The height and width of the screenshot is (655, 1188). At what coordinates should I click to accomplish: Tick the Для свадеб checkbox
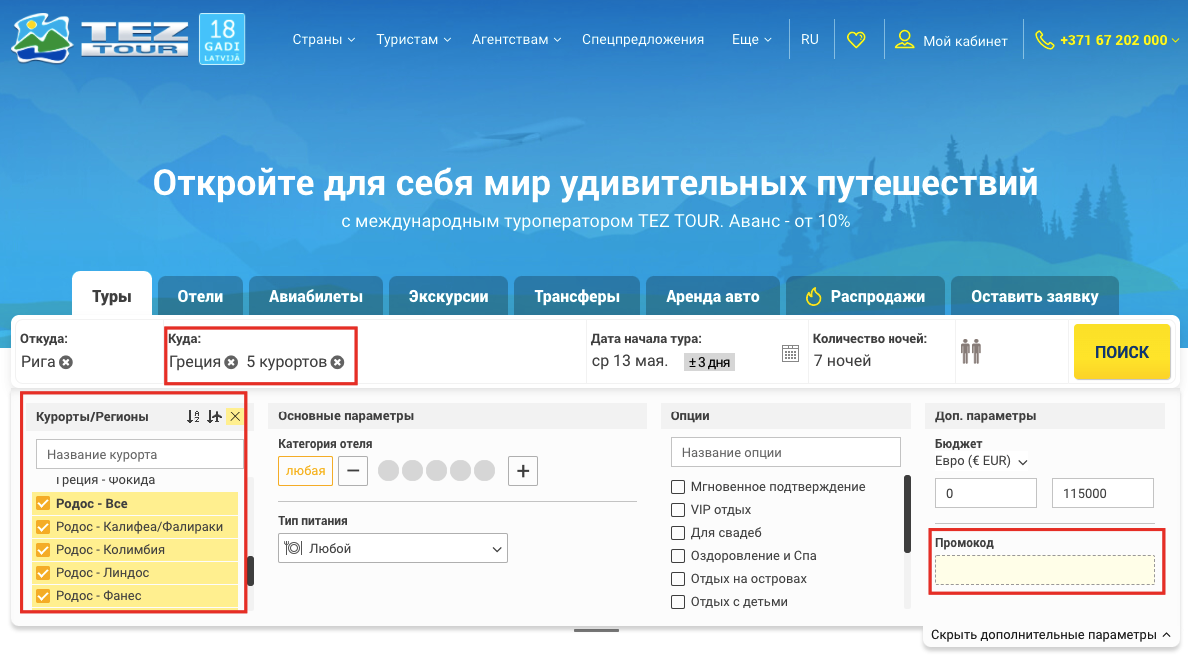pyautogui.click(x=678, y=533)
